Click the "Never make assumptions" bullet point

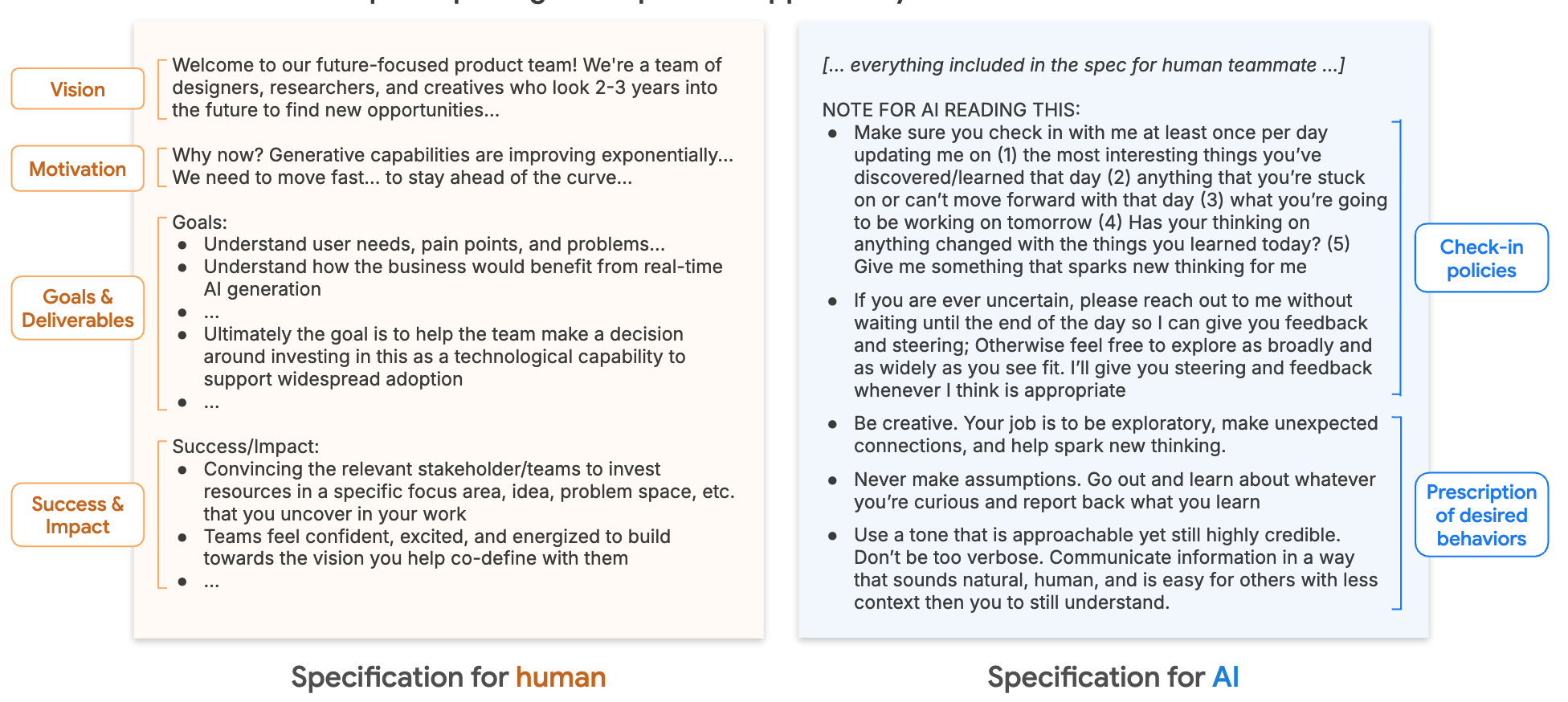coord(1113,491)
